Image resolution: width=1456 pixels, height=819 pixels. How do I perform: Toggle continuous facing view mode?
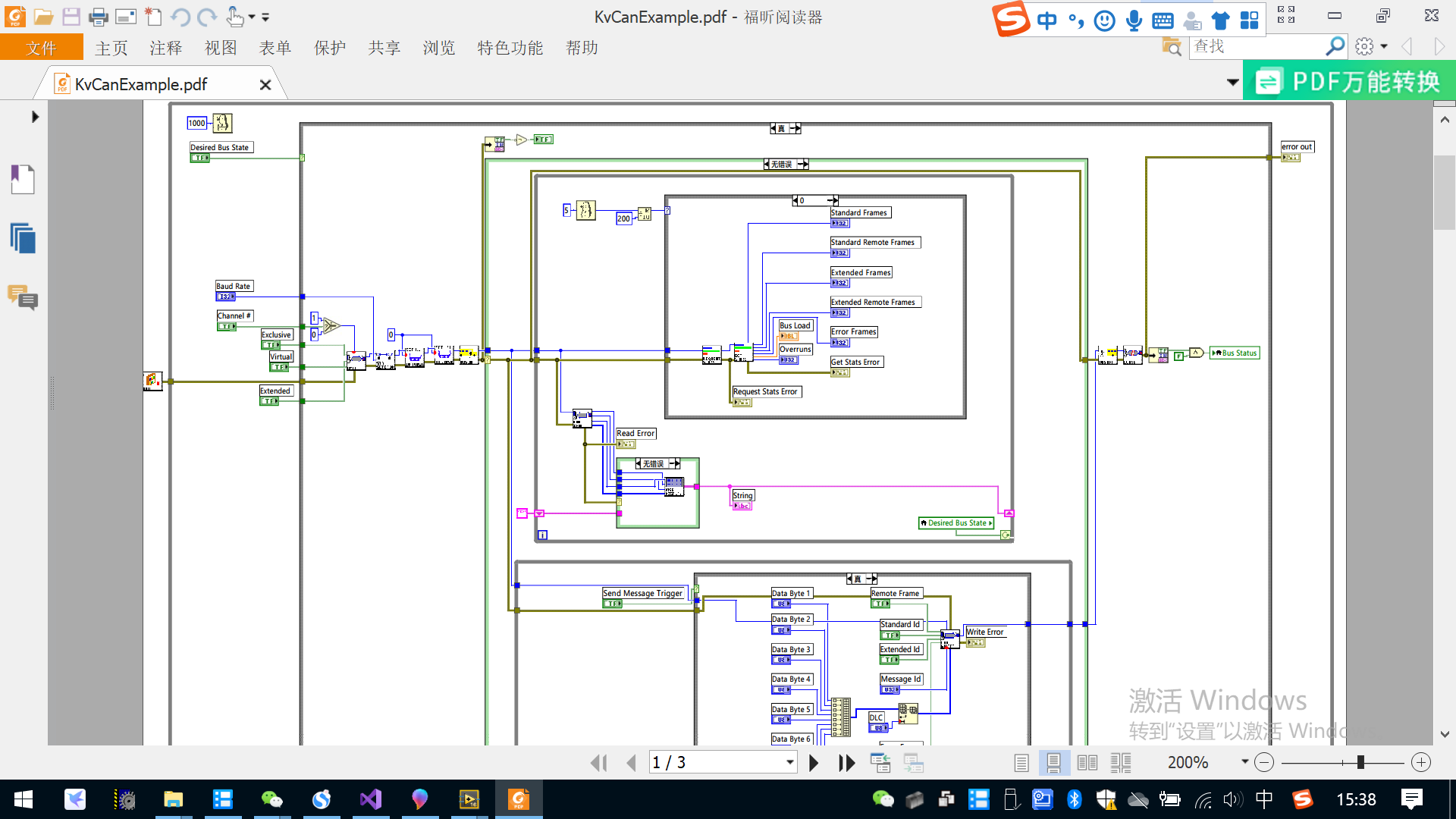click(1121, 762)
